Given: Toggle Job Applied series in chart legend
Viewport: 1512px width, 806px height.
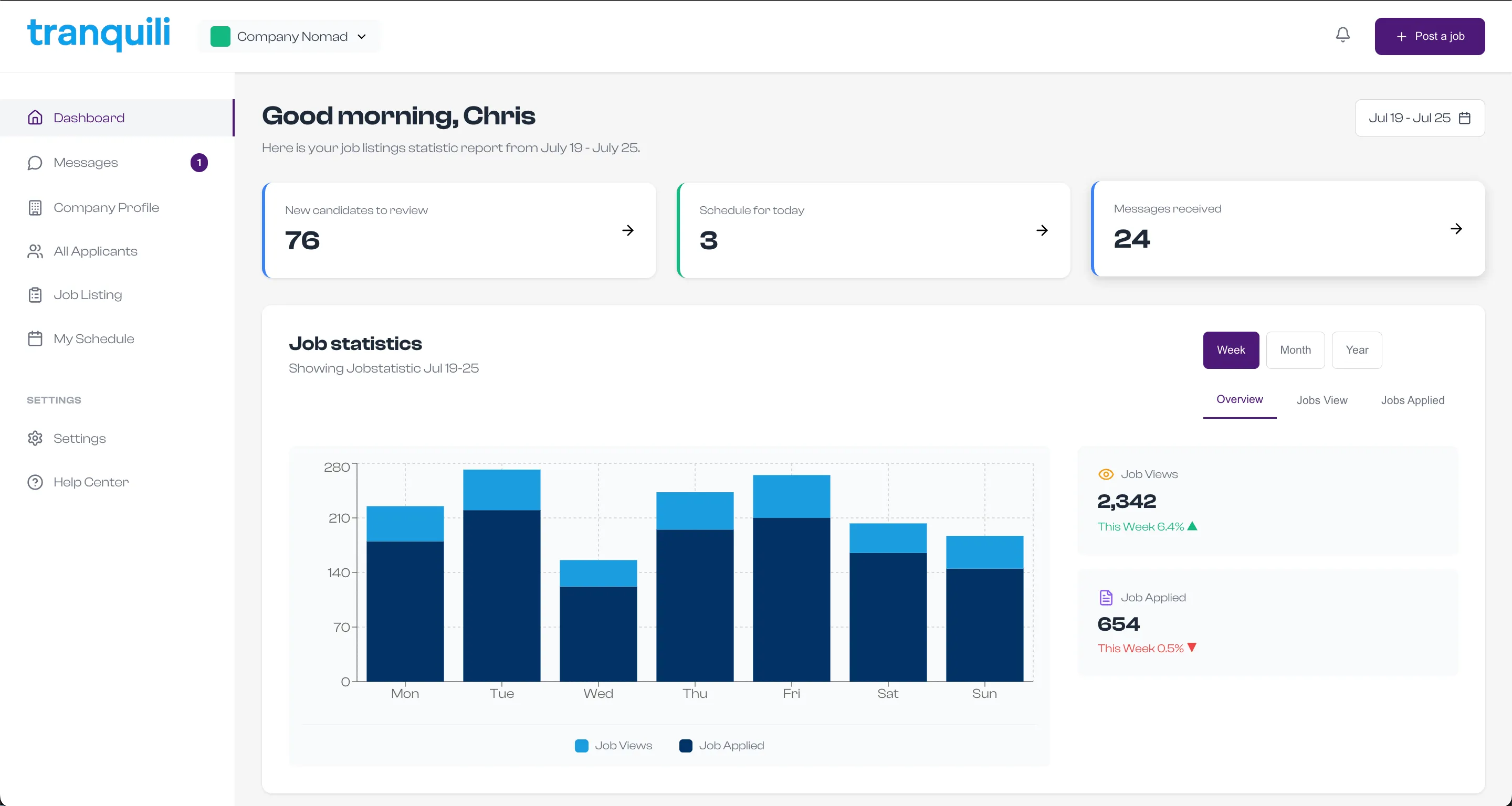Looking at the screenshot, I should 722,746.
